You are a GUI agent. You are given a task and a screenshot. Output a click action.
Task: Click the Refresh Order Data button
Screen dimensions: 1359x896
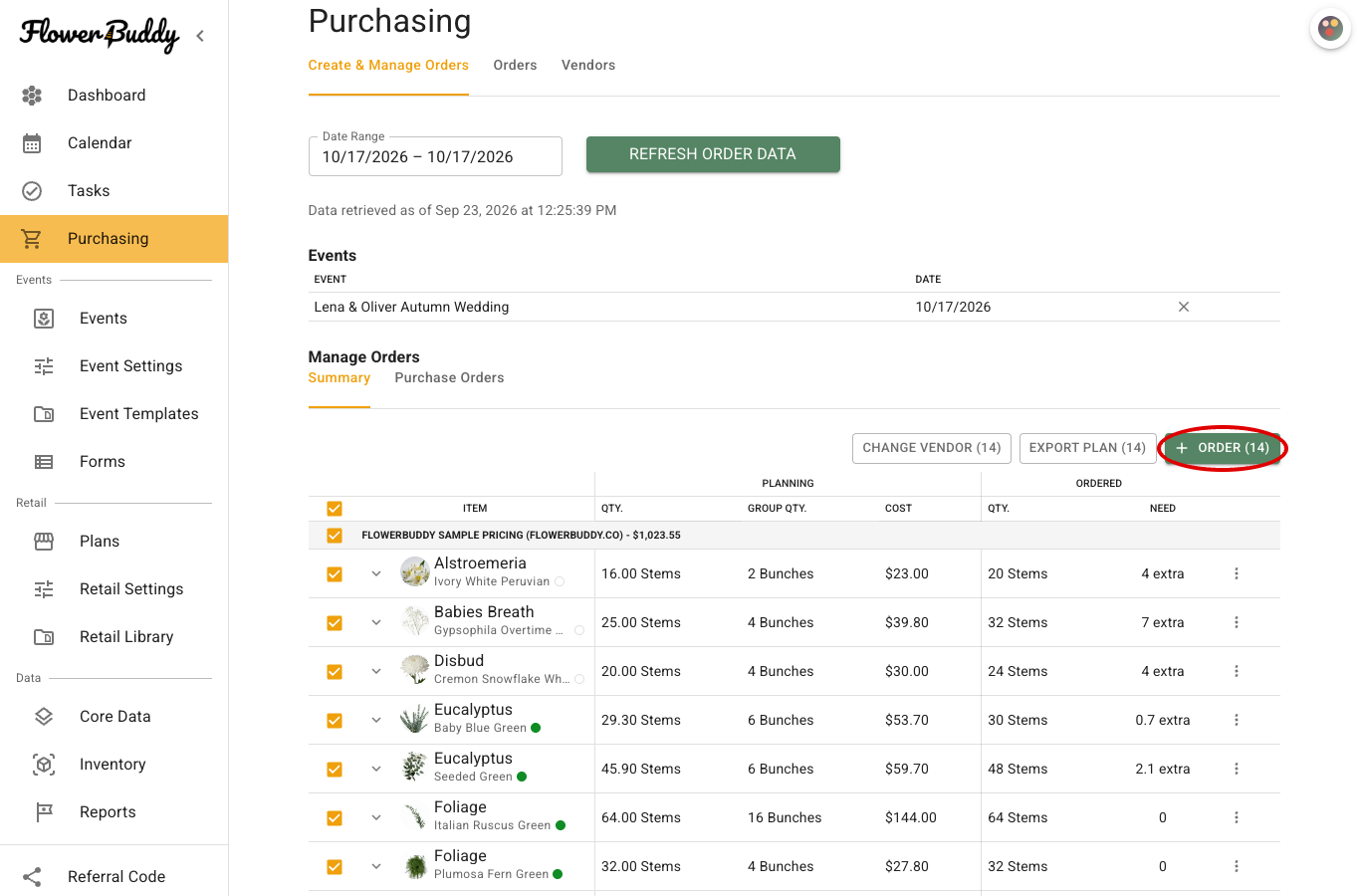click(713, 154)
